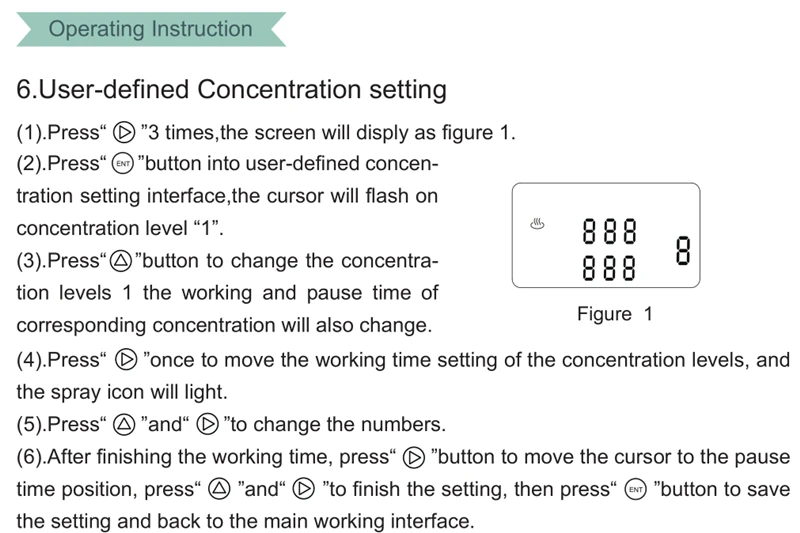
Task: Click the right-arrow icon in step 5
Action: (x=208, y=424)
